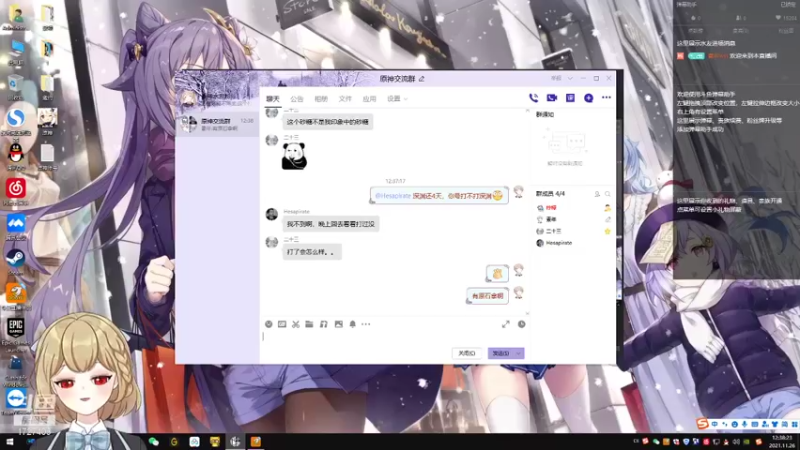Search group members with the magnifier icon
Viewport: 800px width, 450px height.
pos(608,194)
